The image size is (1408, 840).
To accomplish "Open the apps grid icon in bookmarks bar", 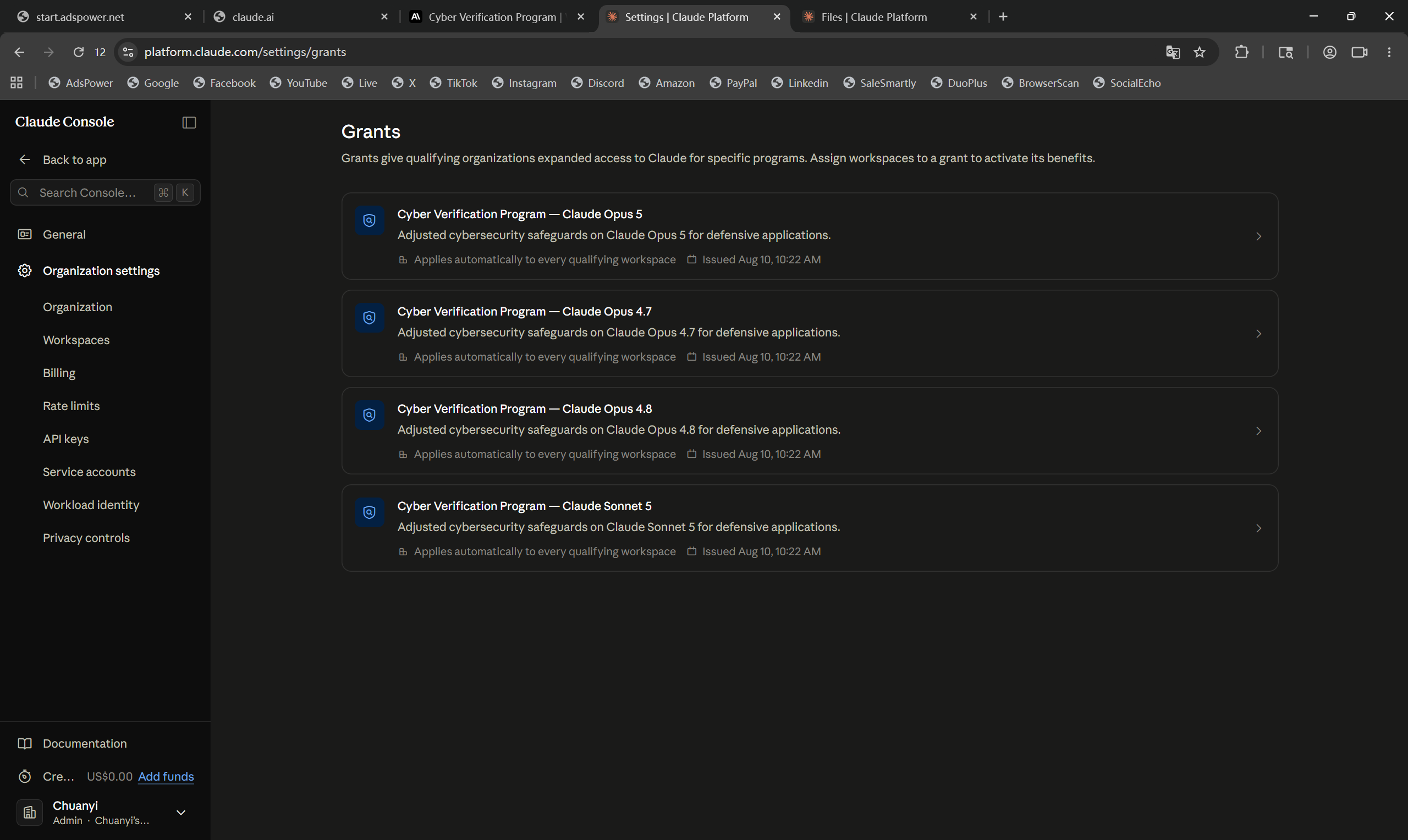I will point(16,82).
